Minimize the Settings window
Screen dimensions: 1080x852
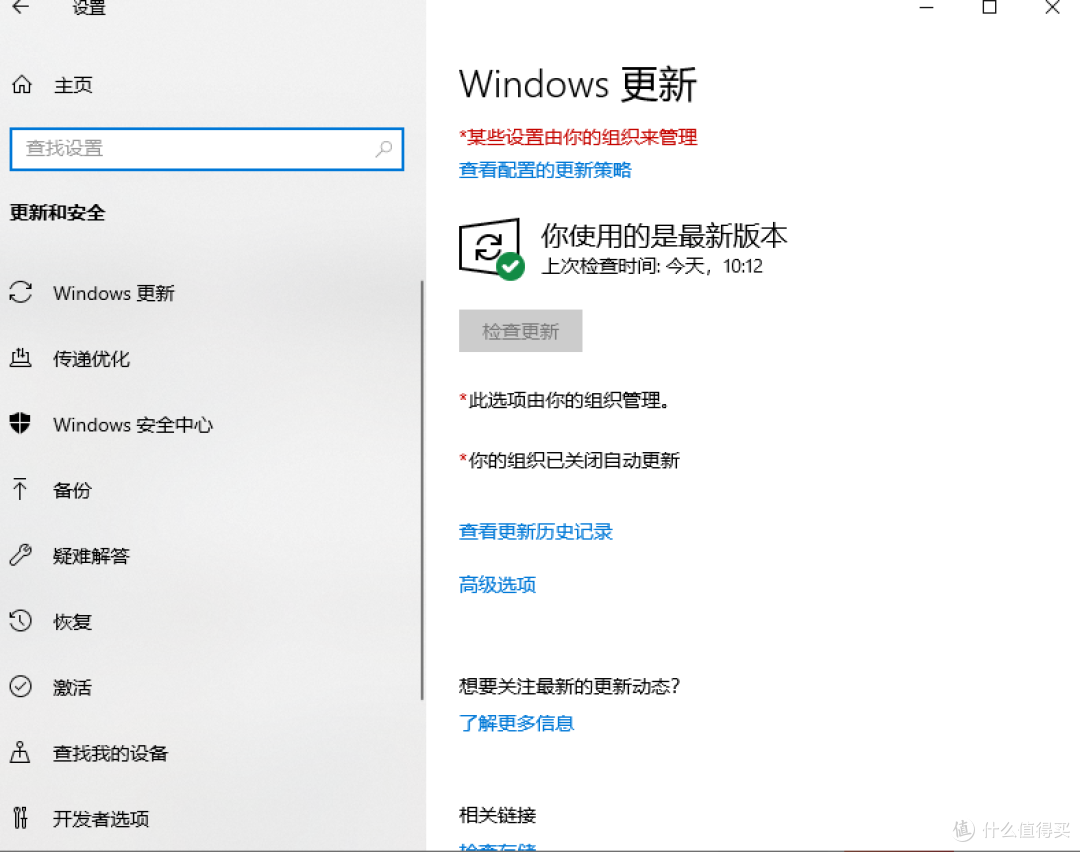926,7
